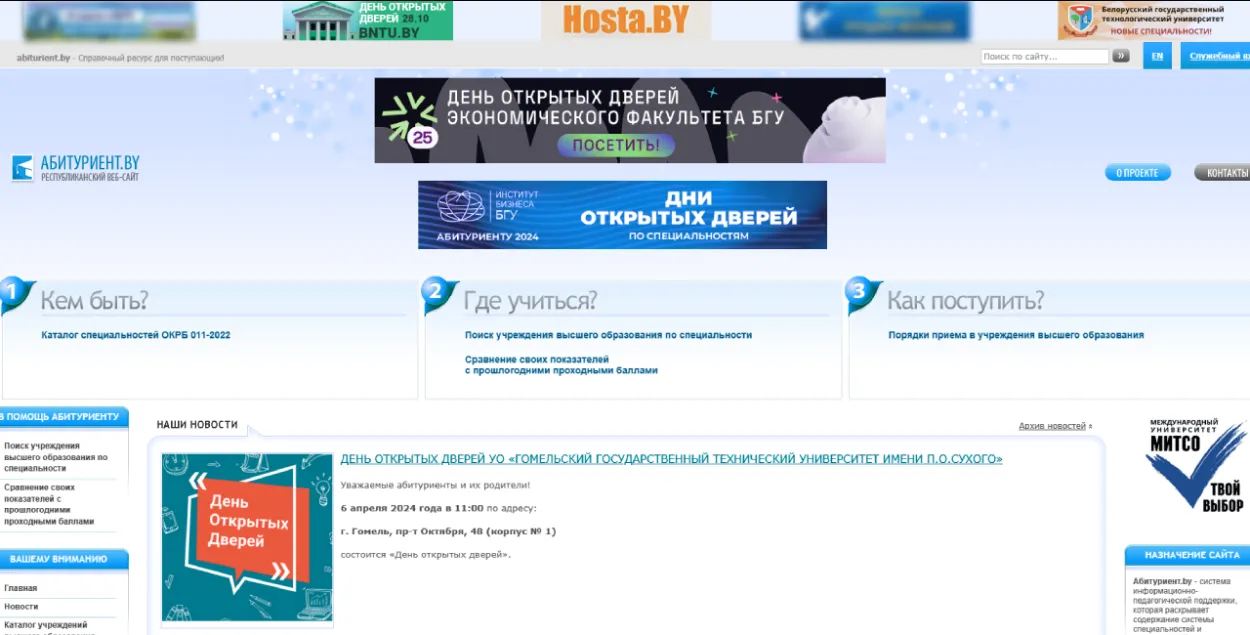Click the number 1 badge by Кем быть?
Image resolution: width=1250 pixels, height=635 pixels.
17,295
